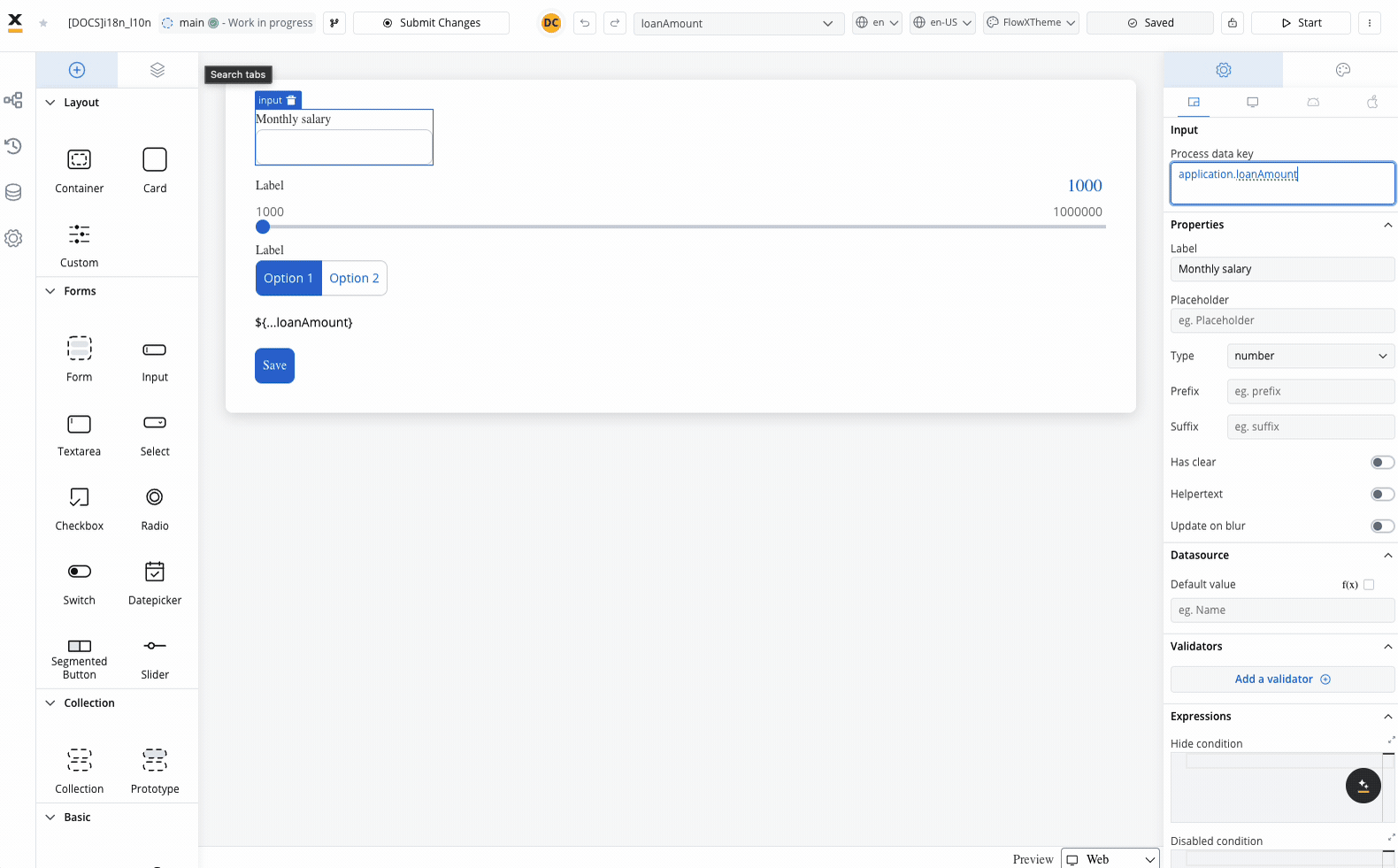
Task: Open the data model sidebar icon
Action: pyautogui.click(x=13, y=192)
